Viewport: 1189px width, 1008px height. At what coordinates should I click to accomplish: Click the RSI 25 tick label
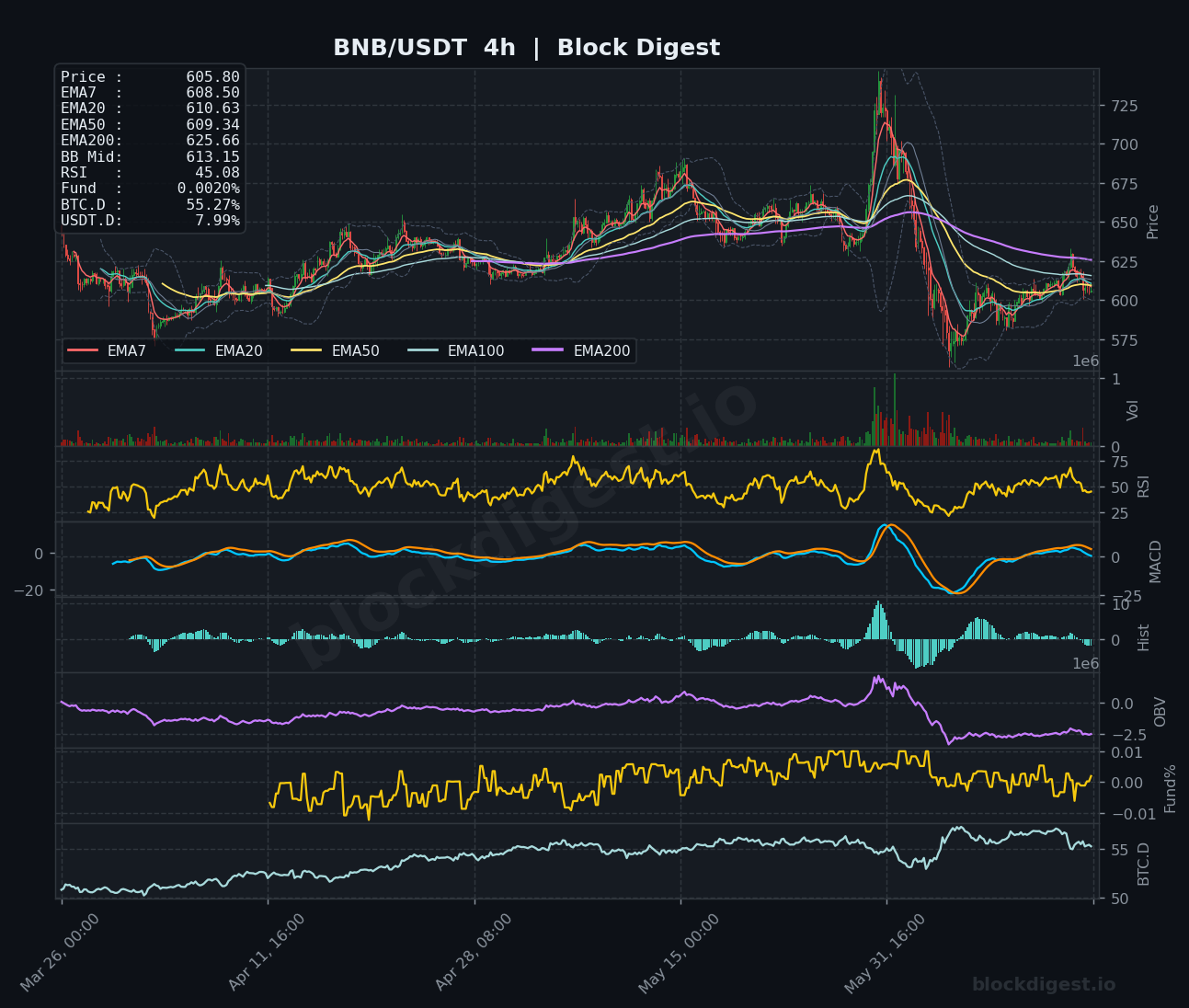[1119, 513]
